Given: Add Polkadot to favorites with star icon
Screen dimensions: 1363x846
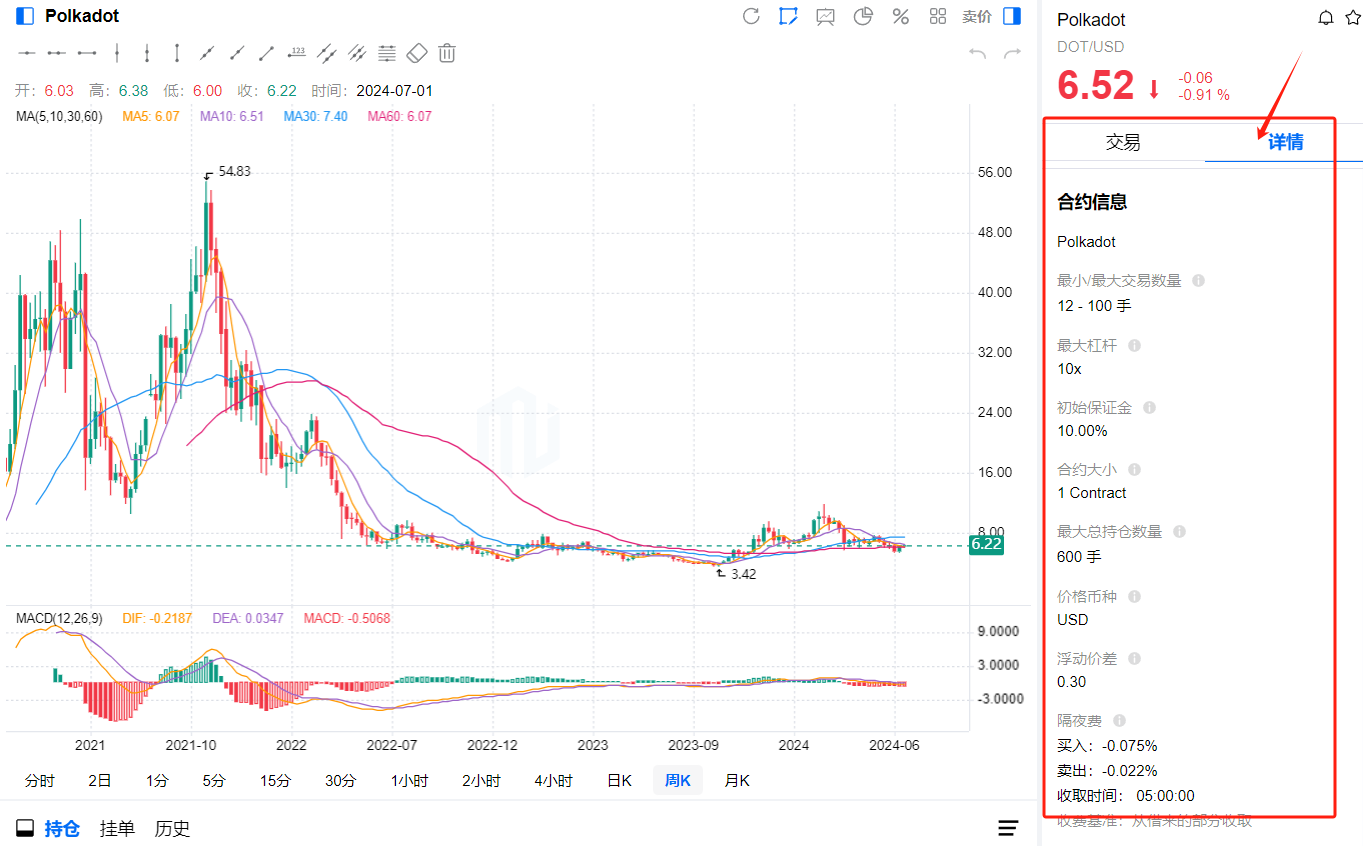Looking at the screenshot, I should (1352, 18).
